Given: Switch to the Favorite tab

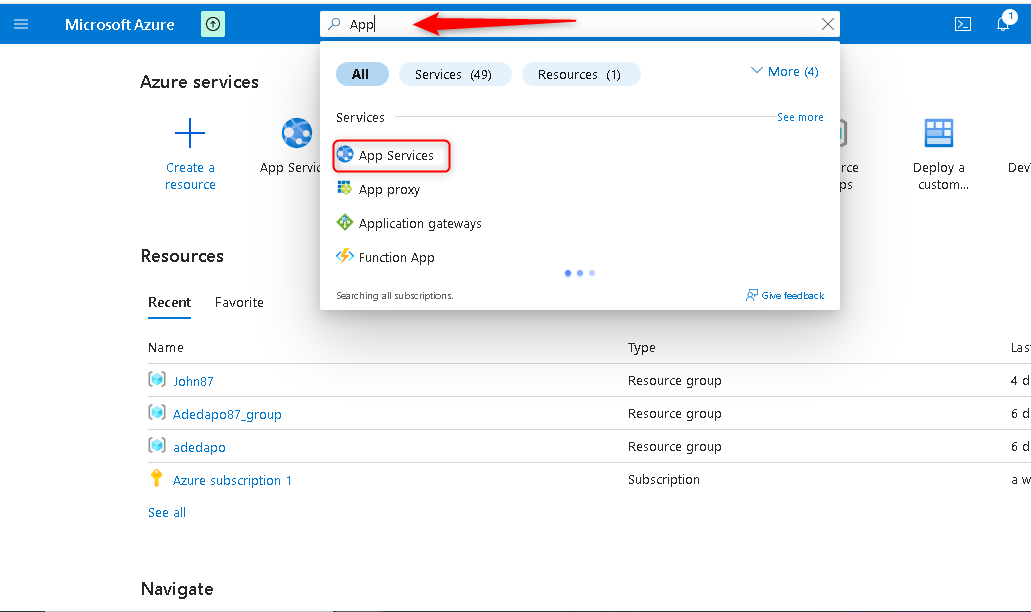Looking at the screenshot, I should coord(238,302).
